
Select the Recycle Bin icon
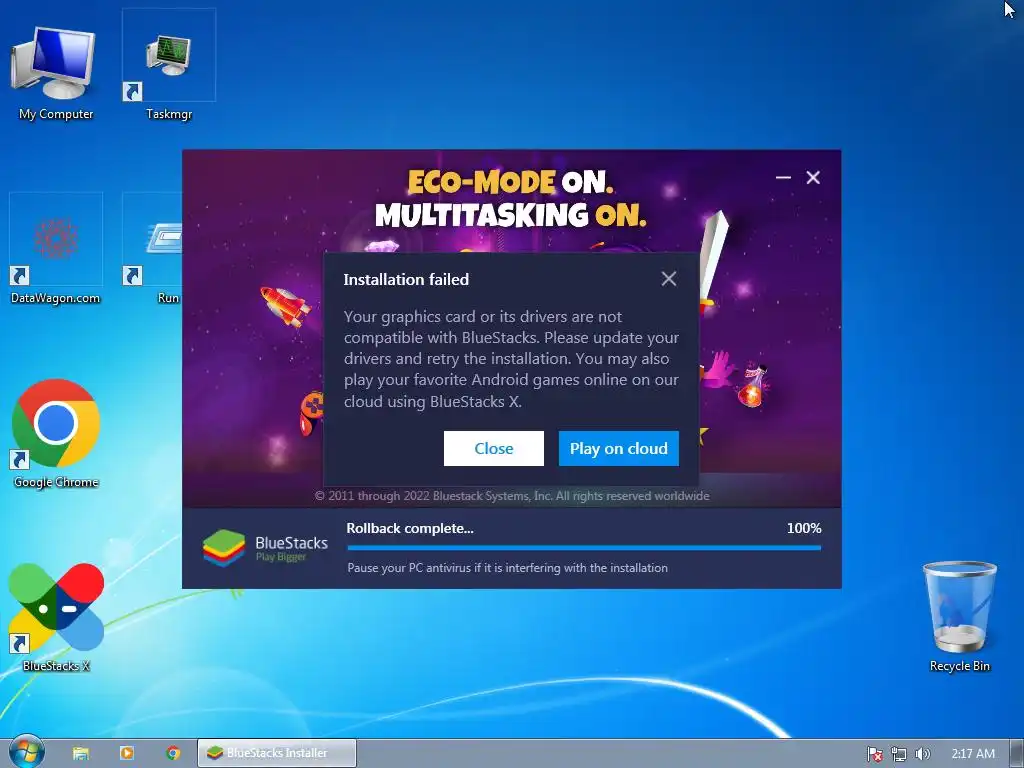pyautogui.click(x=959, y=616)
